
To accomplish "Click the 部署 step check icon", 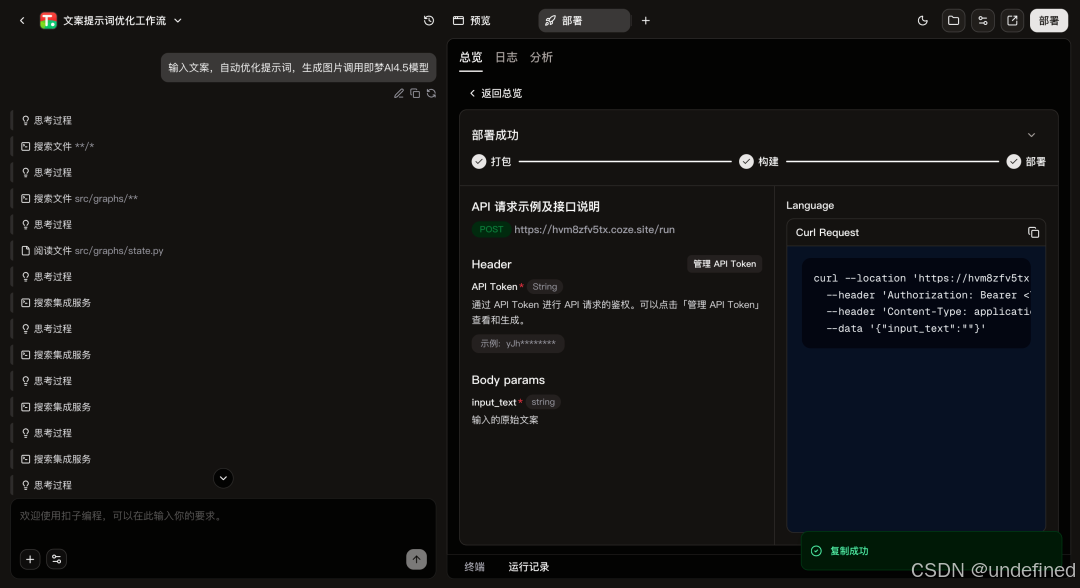I will pos(1013,162).
